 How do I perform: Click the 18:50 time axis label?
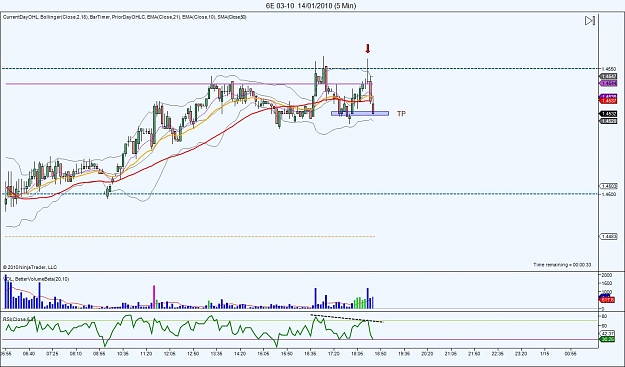click(381, 353)
